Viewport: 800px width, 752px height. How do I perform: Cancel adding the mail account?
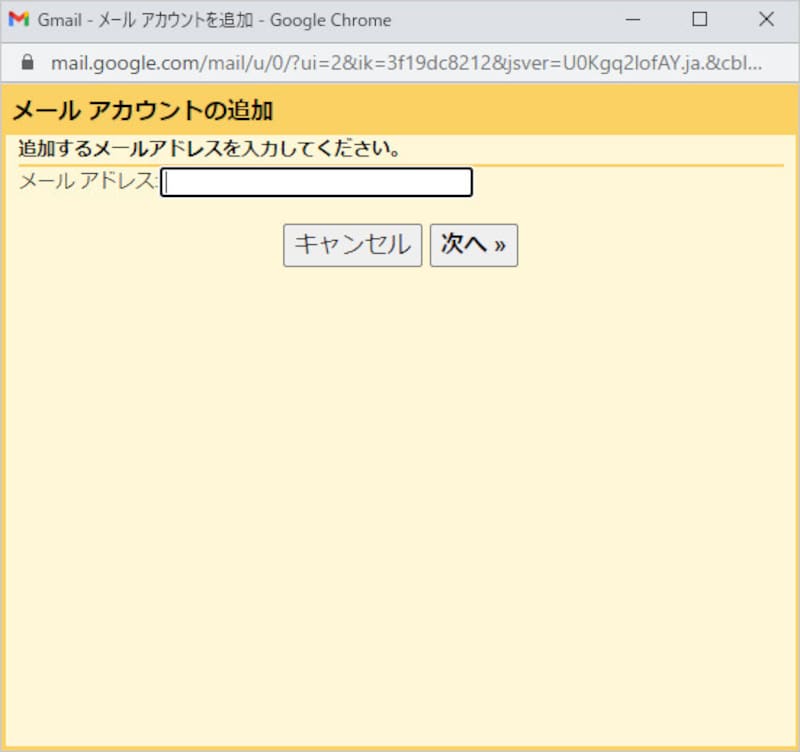point(352,244)
